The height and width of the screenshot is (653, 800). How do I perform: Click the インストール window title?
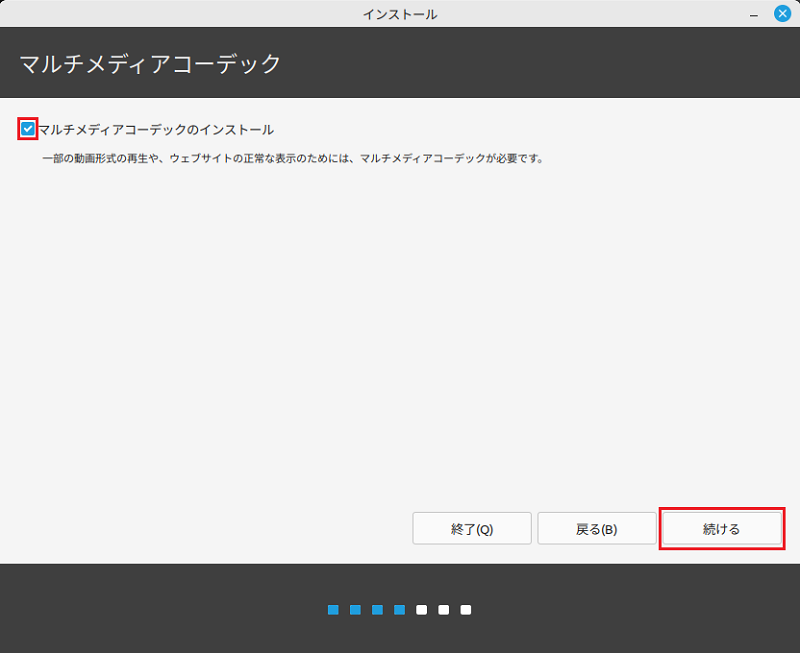400,14
